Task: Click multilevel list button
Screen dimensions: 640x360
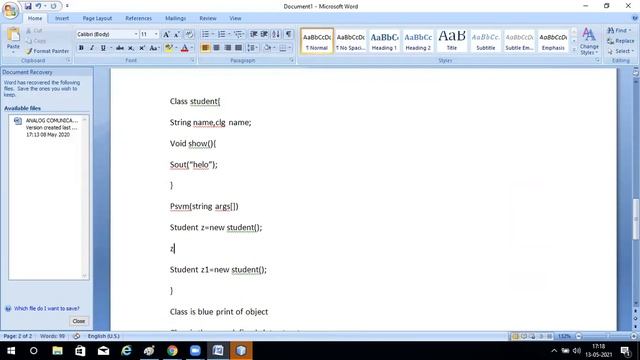Action: [x=239, y=34]
